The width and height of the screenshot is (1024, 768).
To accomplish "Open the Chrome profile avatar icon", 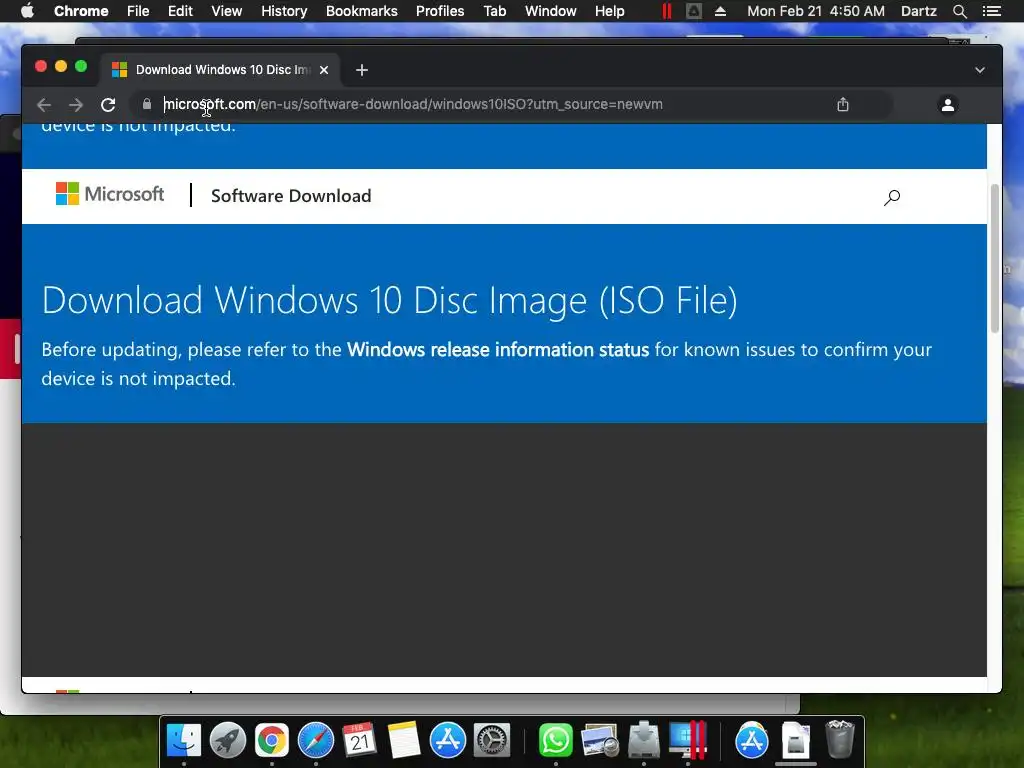I will click(948, 104).
